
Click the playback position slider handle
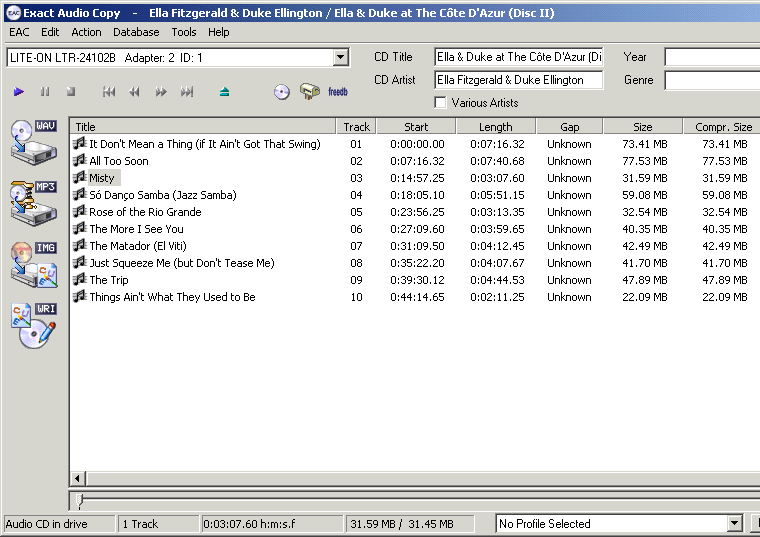click(x=80, y=500)
